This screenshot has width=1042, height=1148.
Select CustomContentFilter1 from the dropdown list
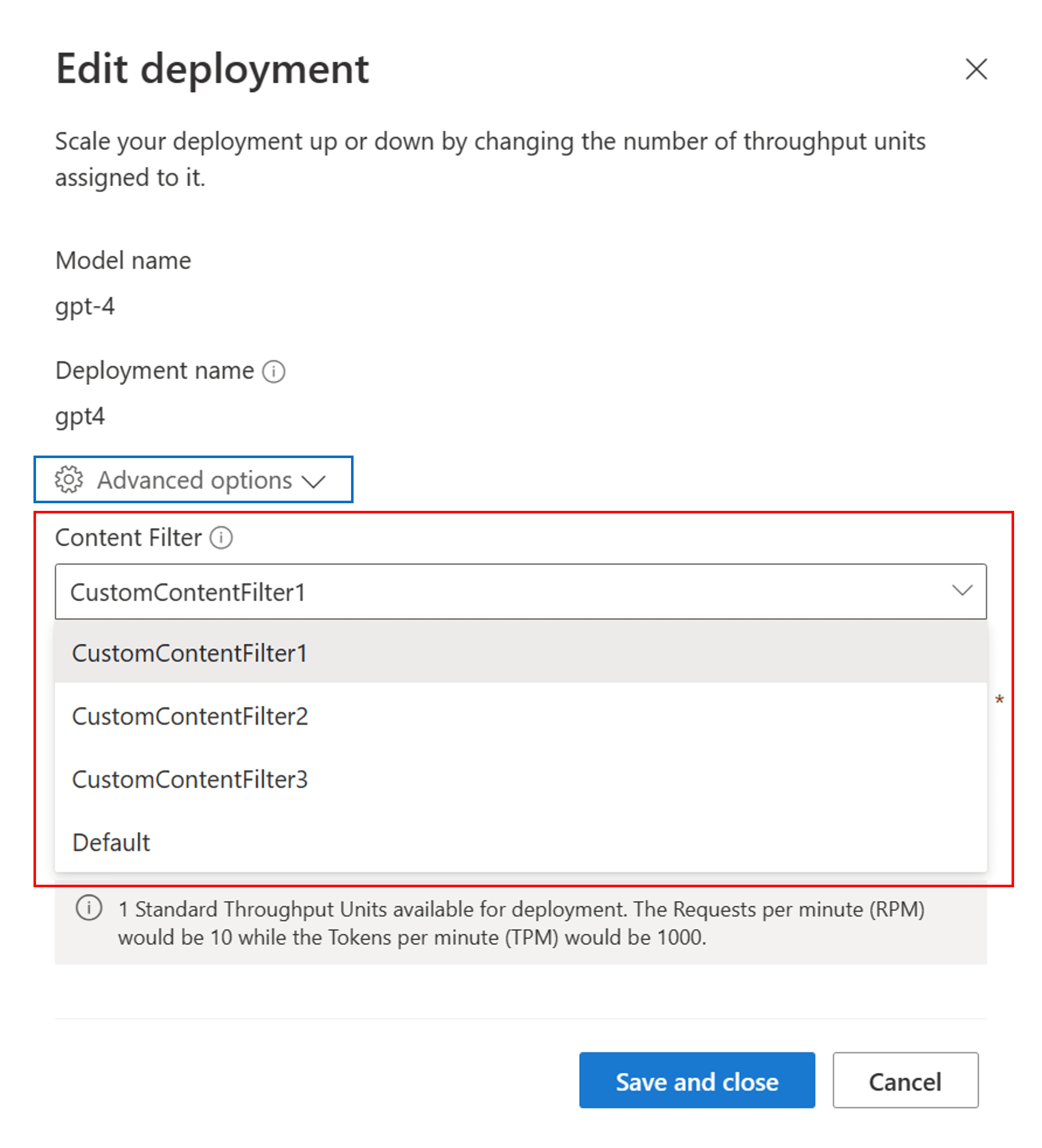[x=520, y=652]
